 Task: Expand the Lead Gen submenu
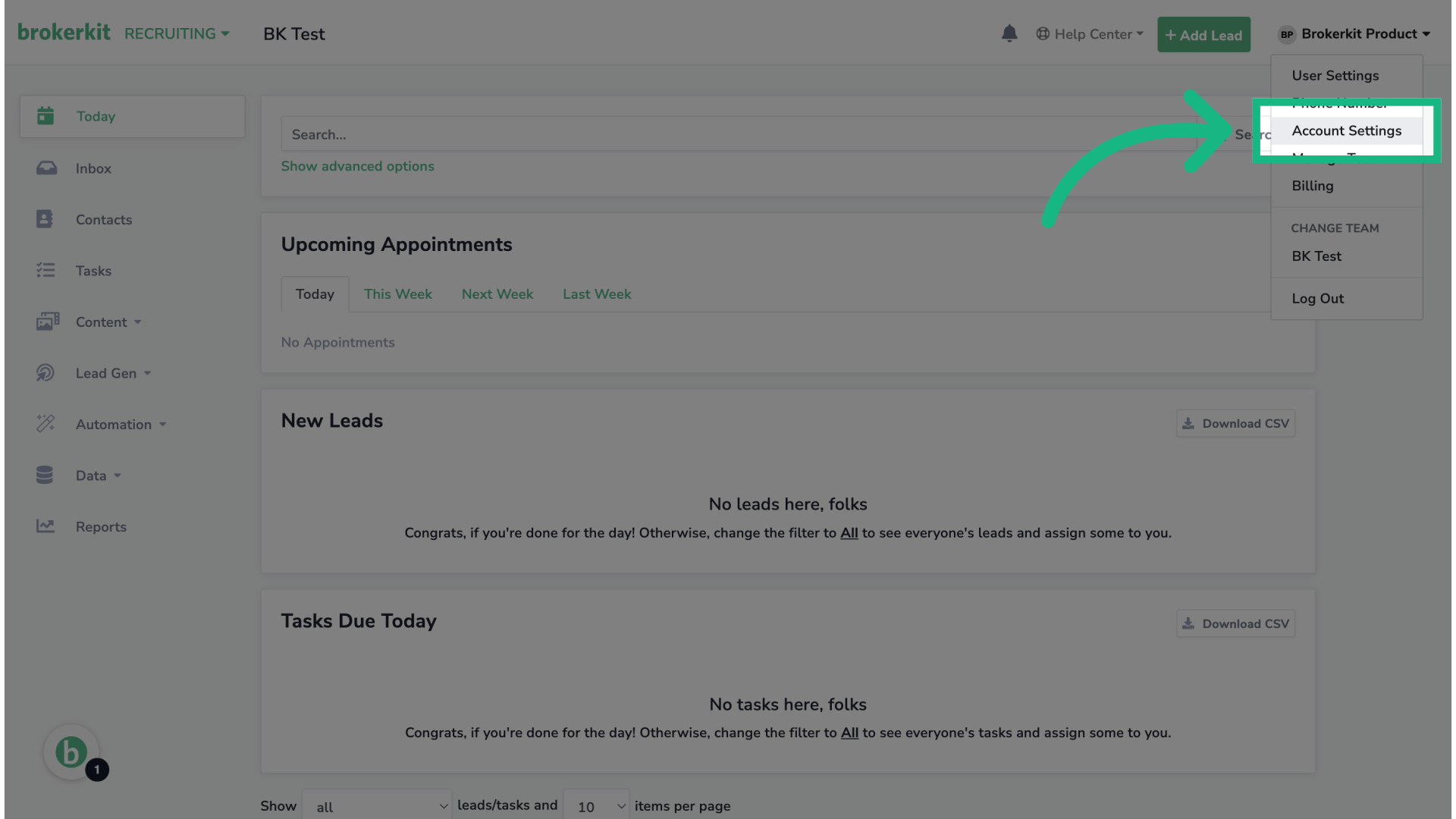pos(113,373)
